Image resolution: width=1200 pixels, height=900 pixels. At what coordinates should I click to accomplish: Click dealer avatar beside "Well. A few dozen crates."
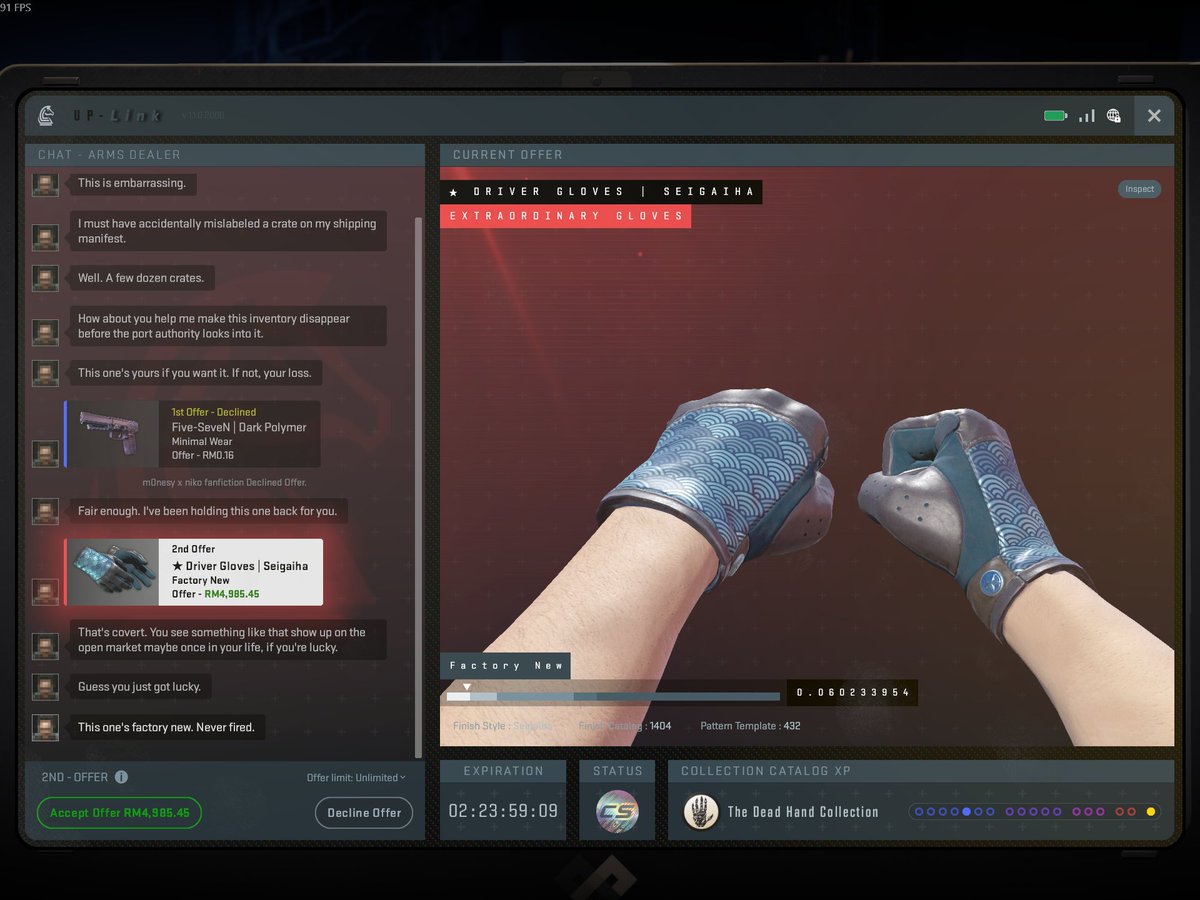point(44,278)
